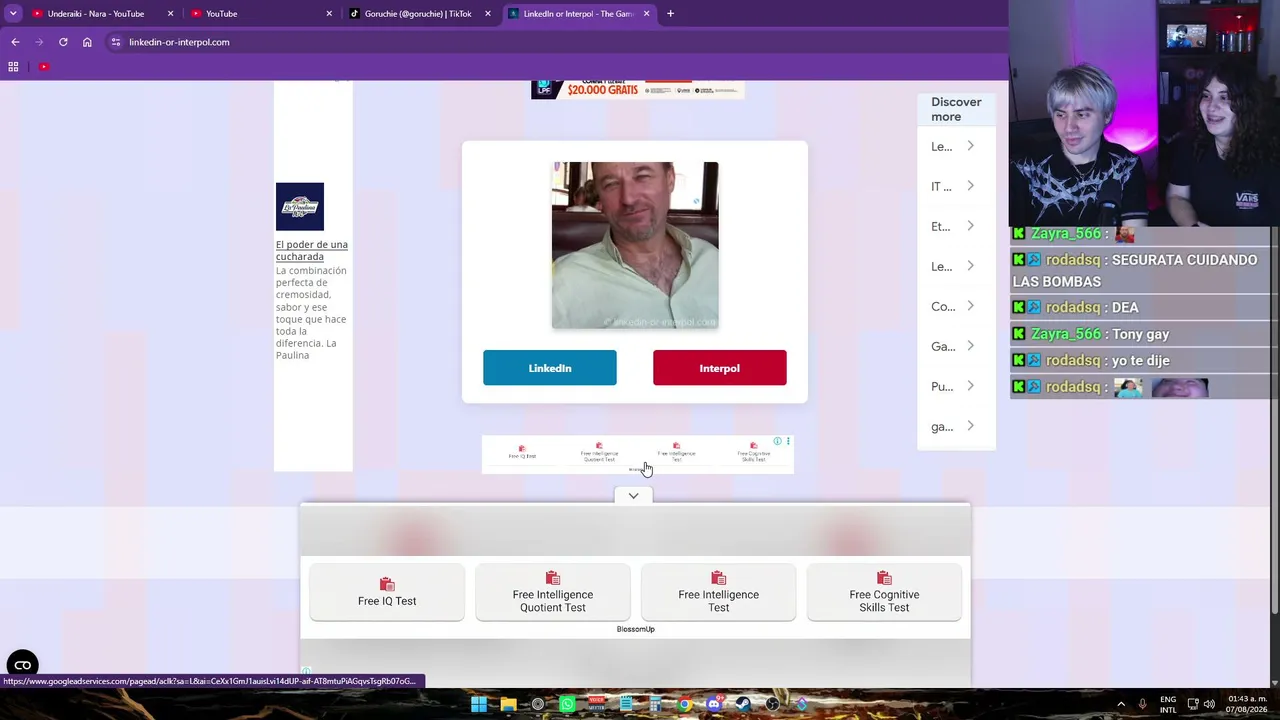Screen dimensions: 1280x720
Task: Close the plain YouTube tab
Action: 329,14
